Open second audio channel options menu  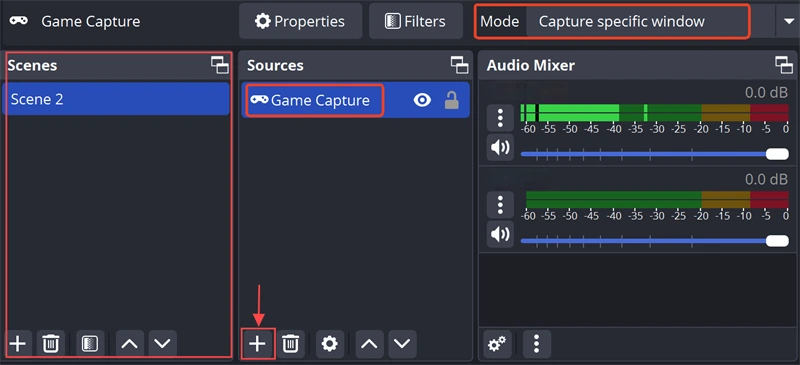click(x=500, y=205)
